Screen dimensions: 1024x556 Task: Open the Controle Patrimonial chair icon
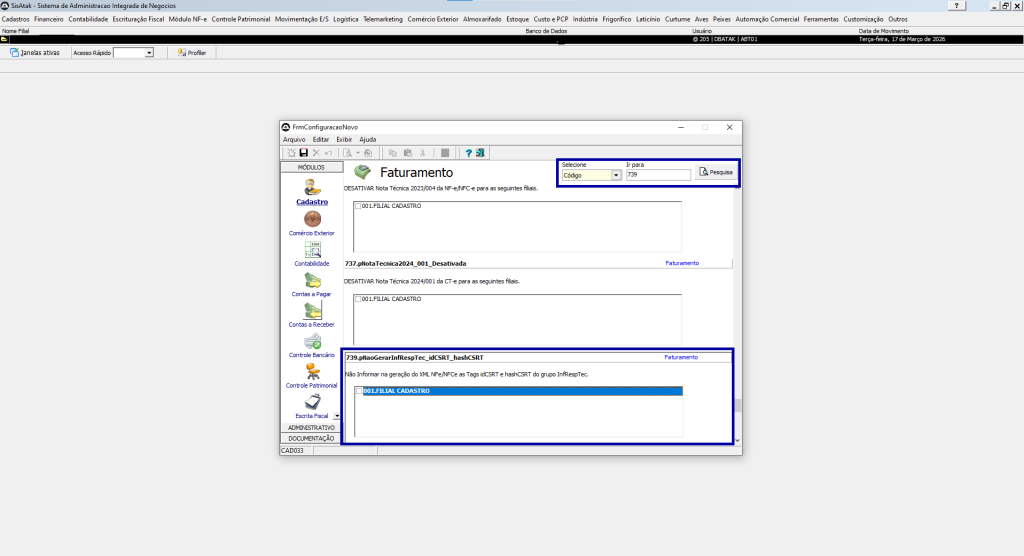point(312,372)
